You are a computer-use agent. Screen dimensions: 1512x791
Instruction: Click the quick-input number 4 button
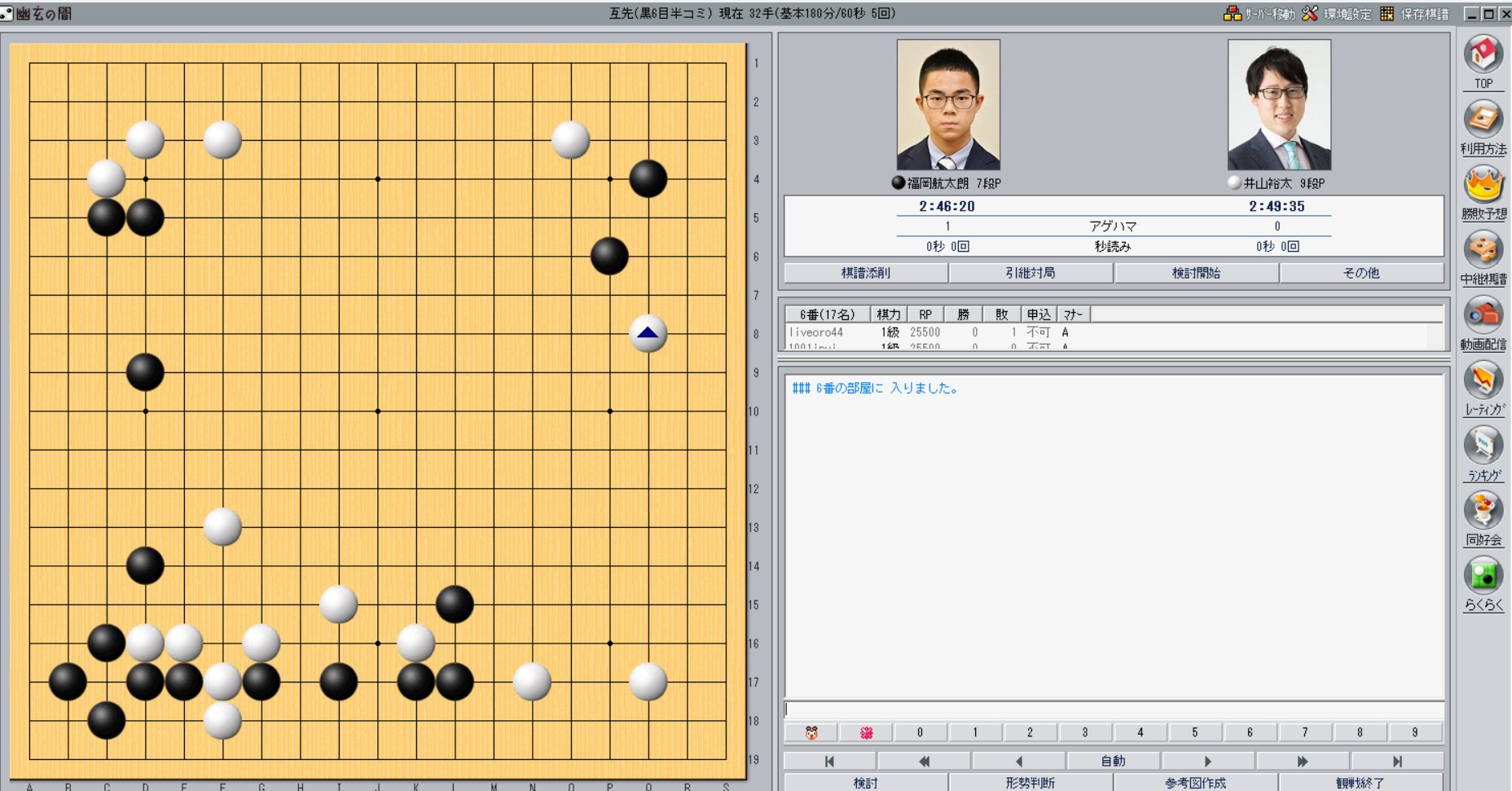(x=1141, y=732)
